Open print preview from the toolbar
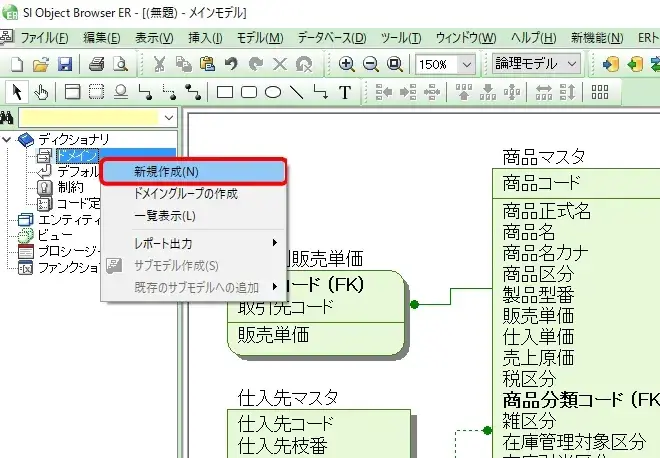660x458 pixels. coord(121,64)
